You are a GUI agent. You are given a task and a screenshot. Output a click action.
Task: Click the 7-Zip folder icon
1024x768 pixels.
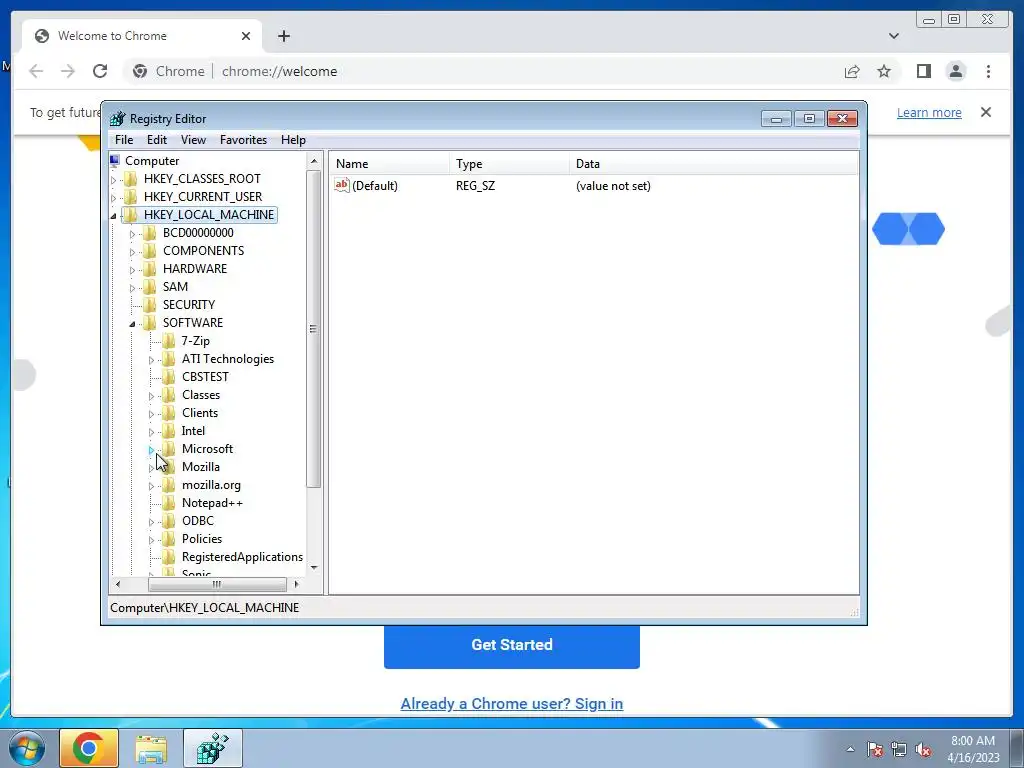pos(168,340)
